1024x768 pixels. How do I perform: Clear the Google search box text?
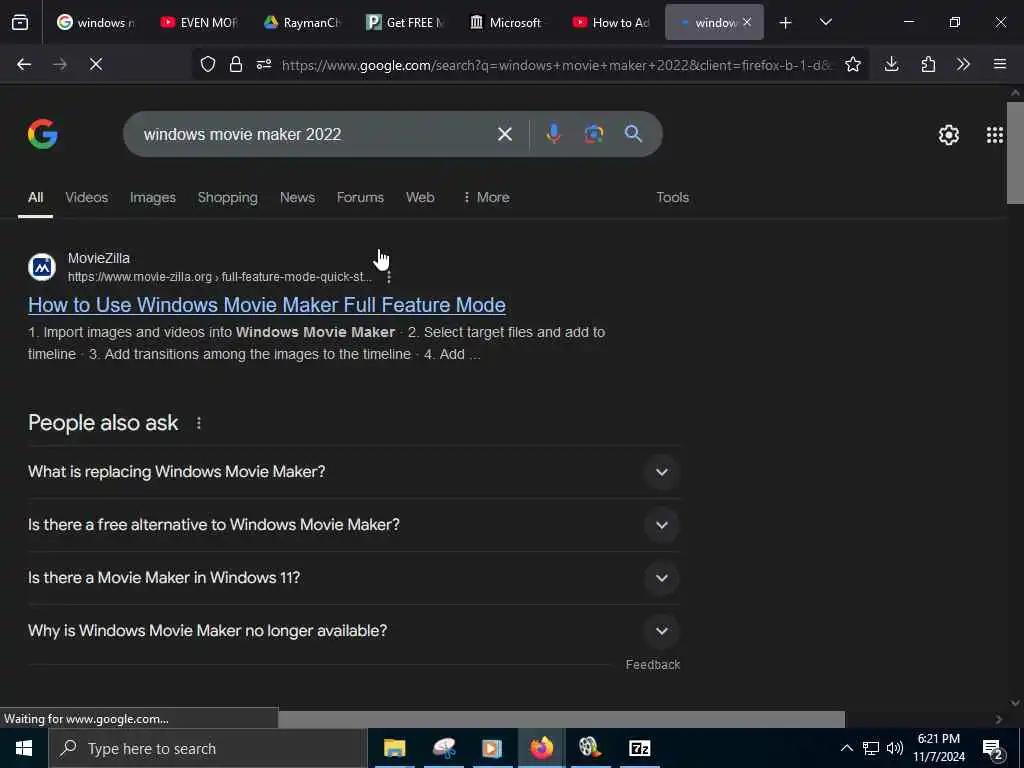pyautogui.click(x=505, y=134)
